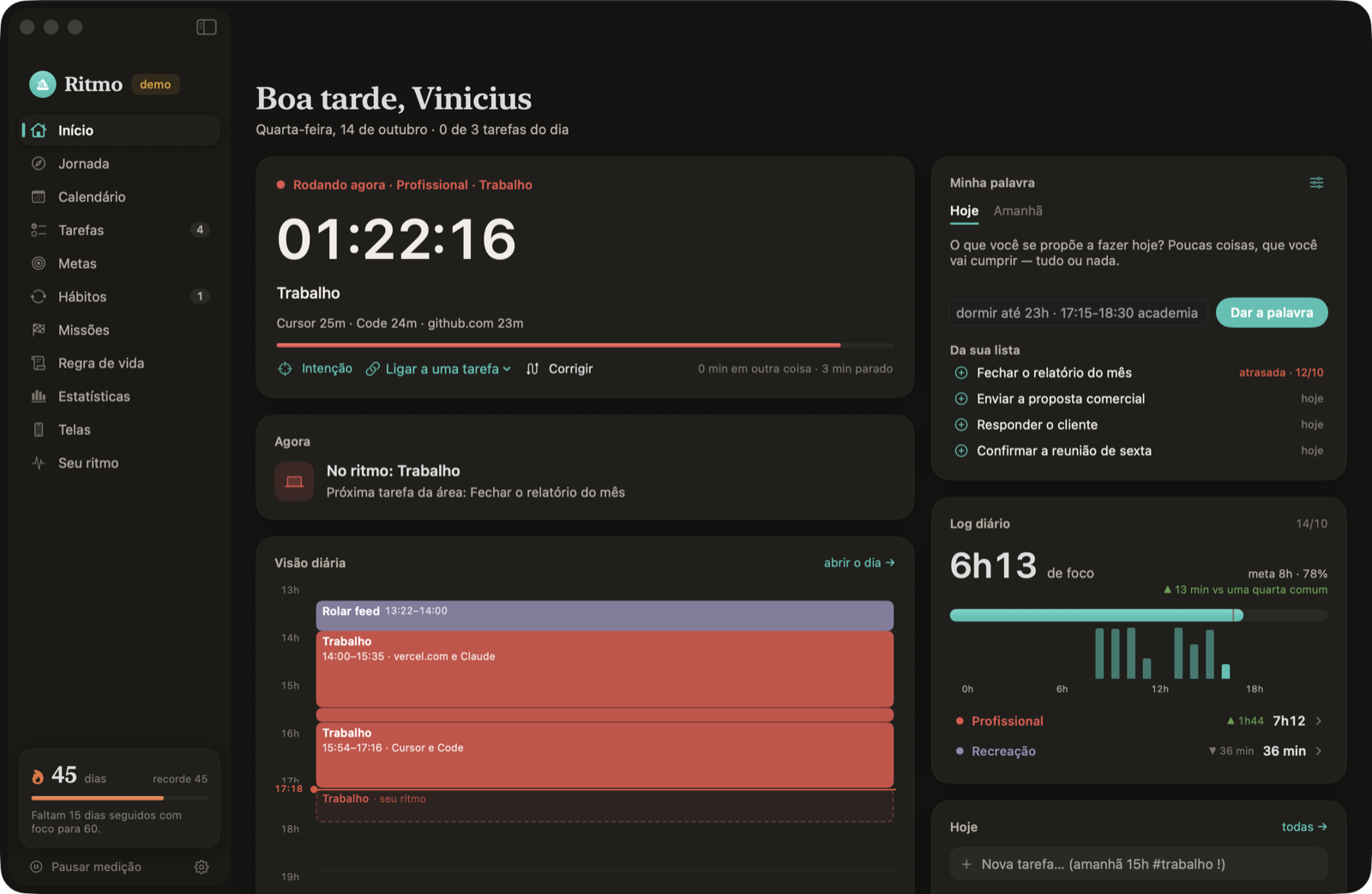Click the Ritmo logo icon
1372x894 pixels.
[x=43, y=84]
